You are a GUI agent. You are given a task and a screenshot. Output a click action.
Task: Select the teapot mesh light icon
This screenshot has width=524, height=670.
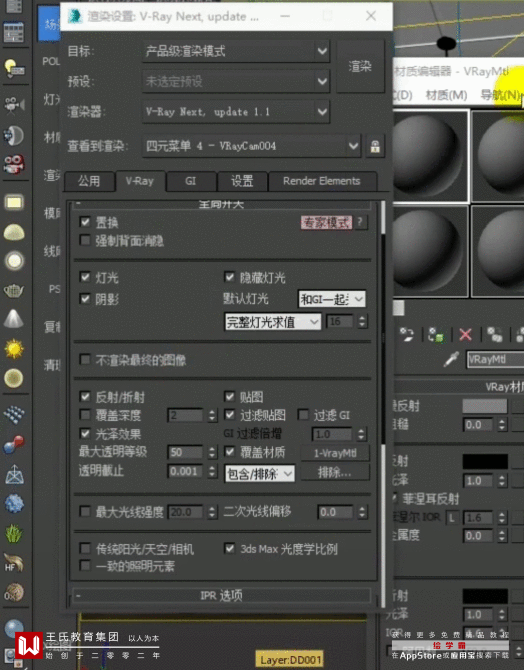click(14, 291)
